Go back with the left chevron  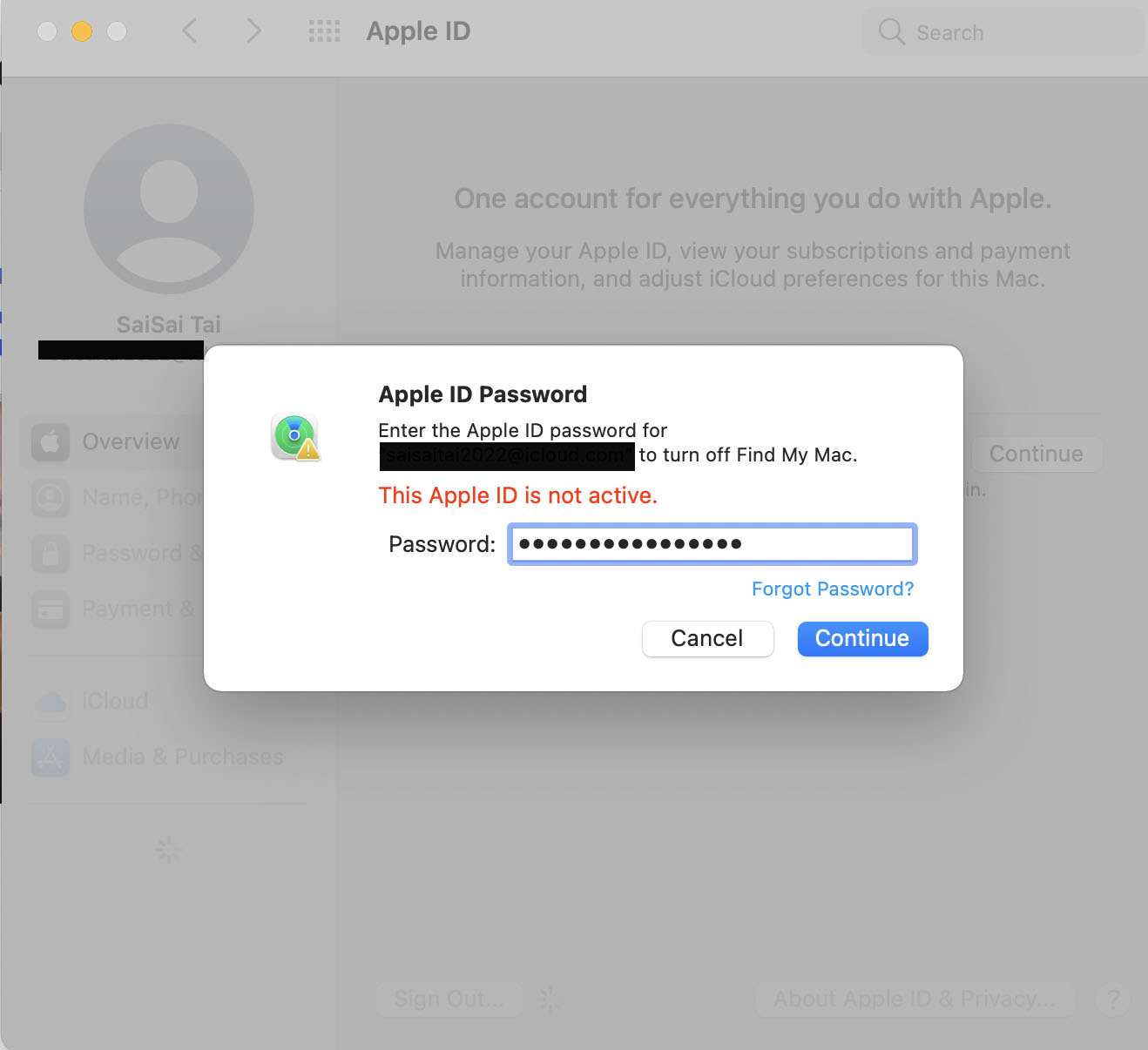coord(189,31)
